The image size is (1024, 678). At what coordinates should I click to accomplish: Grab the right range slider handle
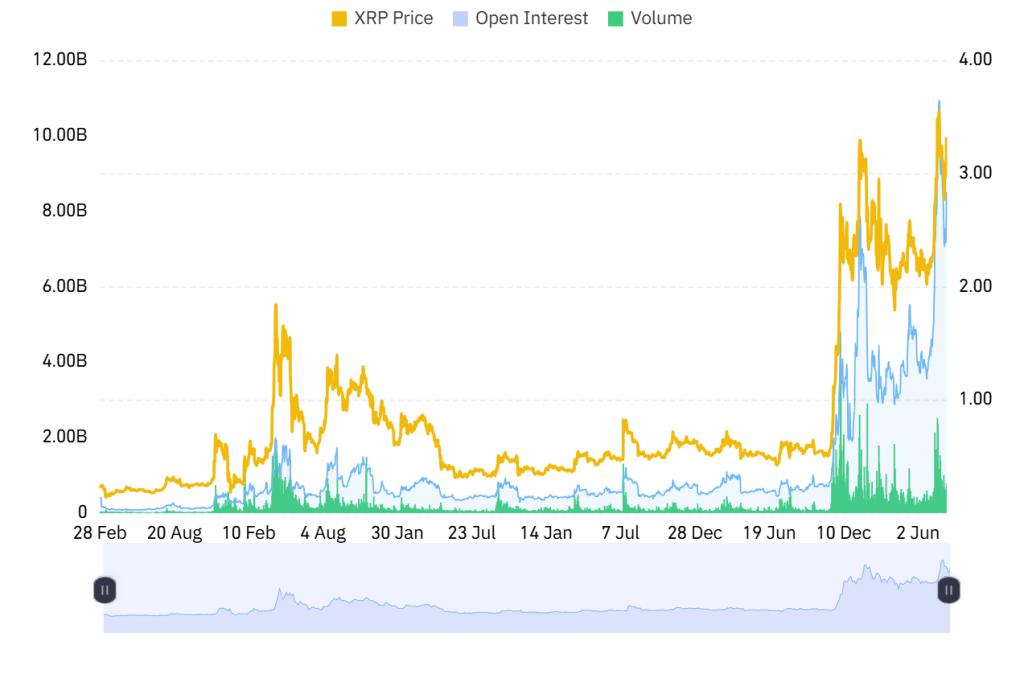(x=949, y=590)
